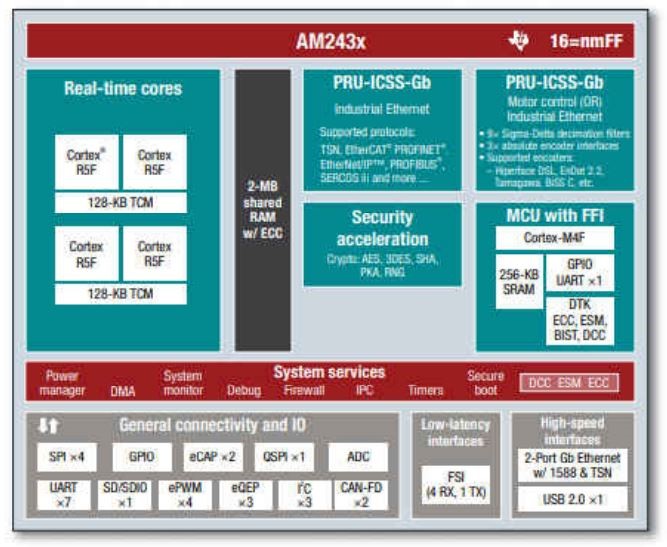The image size is (667, 547).
Task: Select the AM243x title text
Action: pyautogui.click(x=331, y=42)
